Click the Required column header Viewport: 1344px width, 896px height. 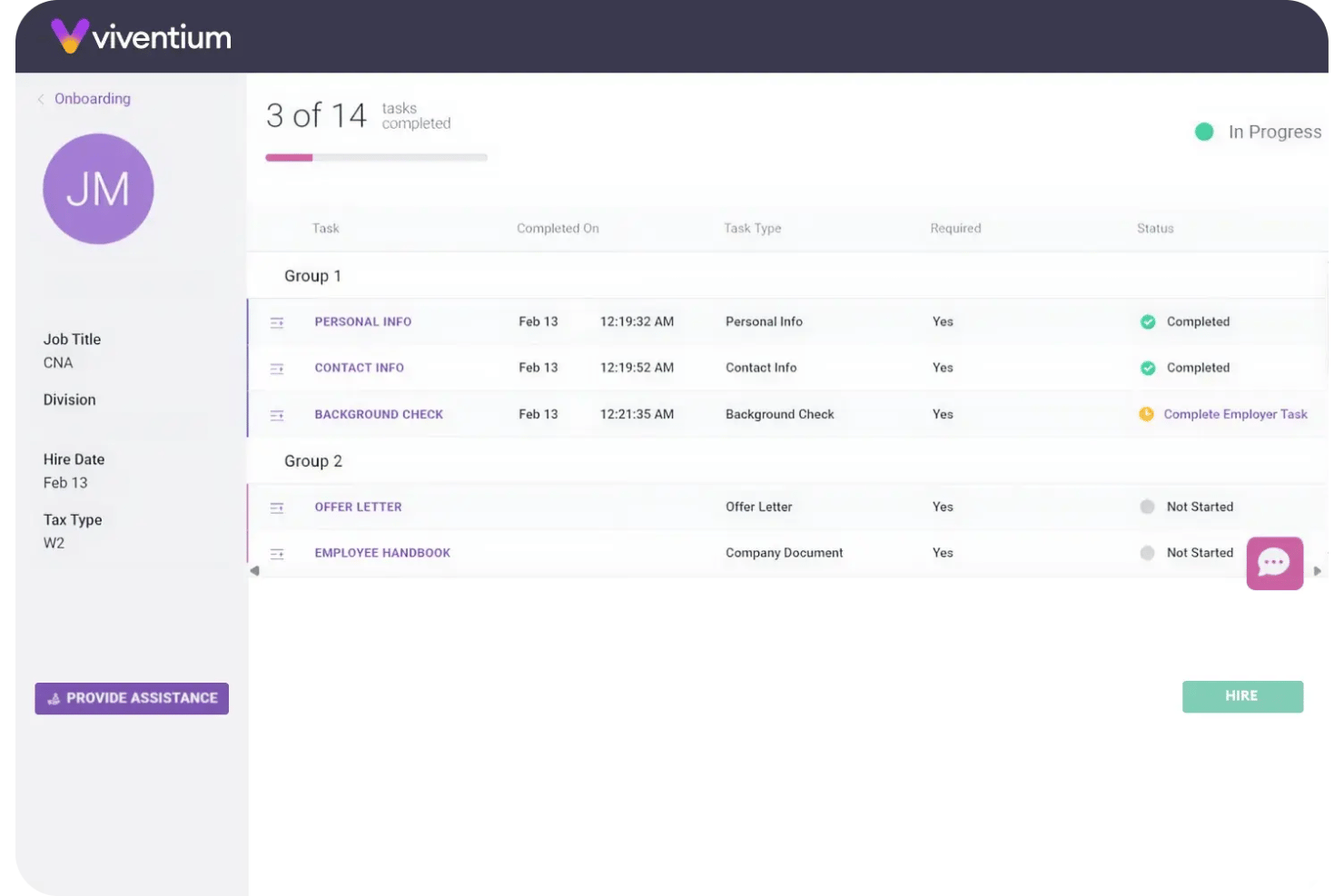point(955,228)
